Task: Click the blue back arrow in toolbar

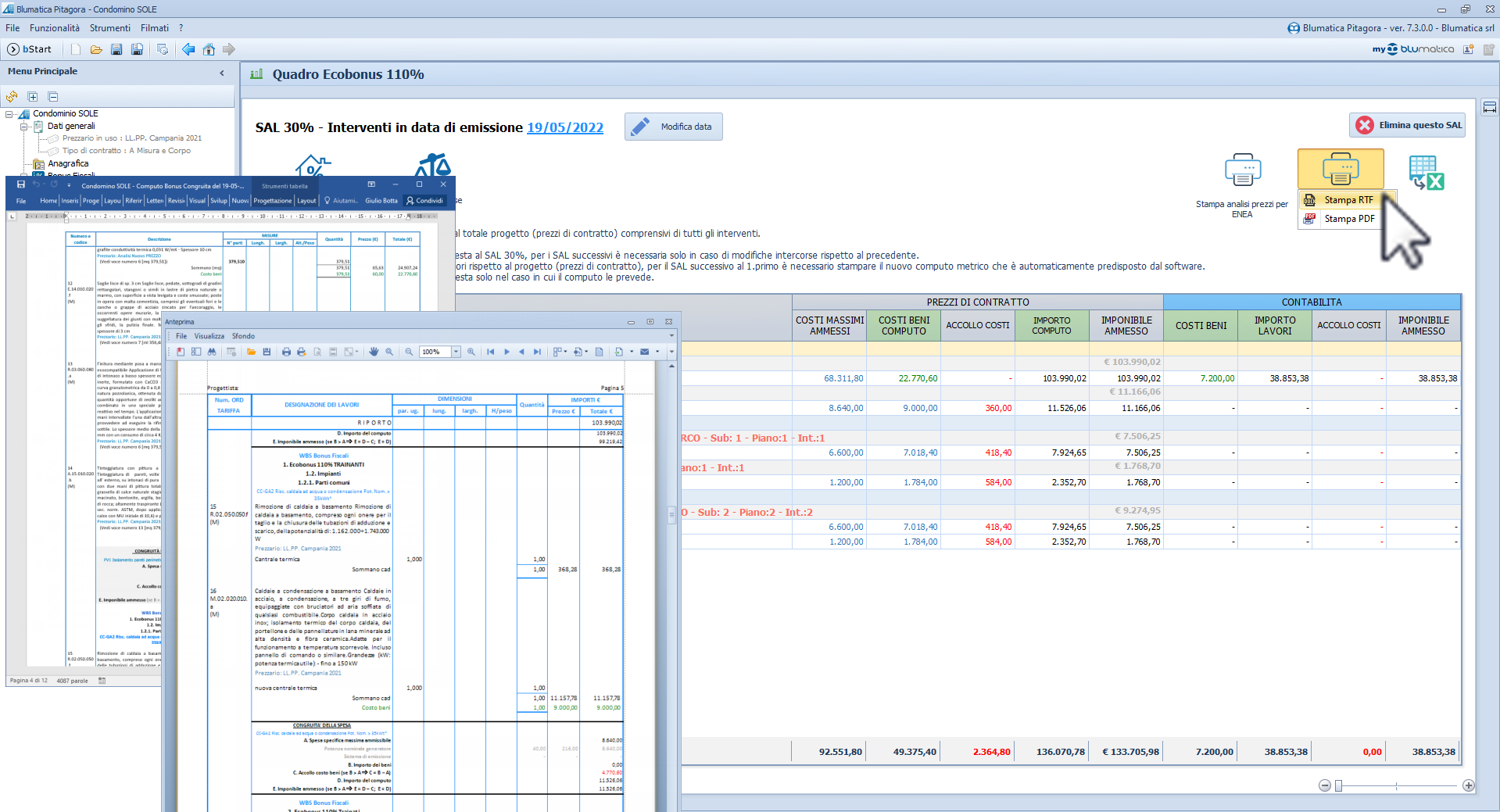Action: pyautogui.click(x=188, y=49)
